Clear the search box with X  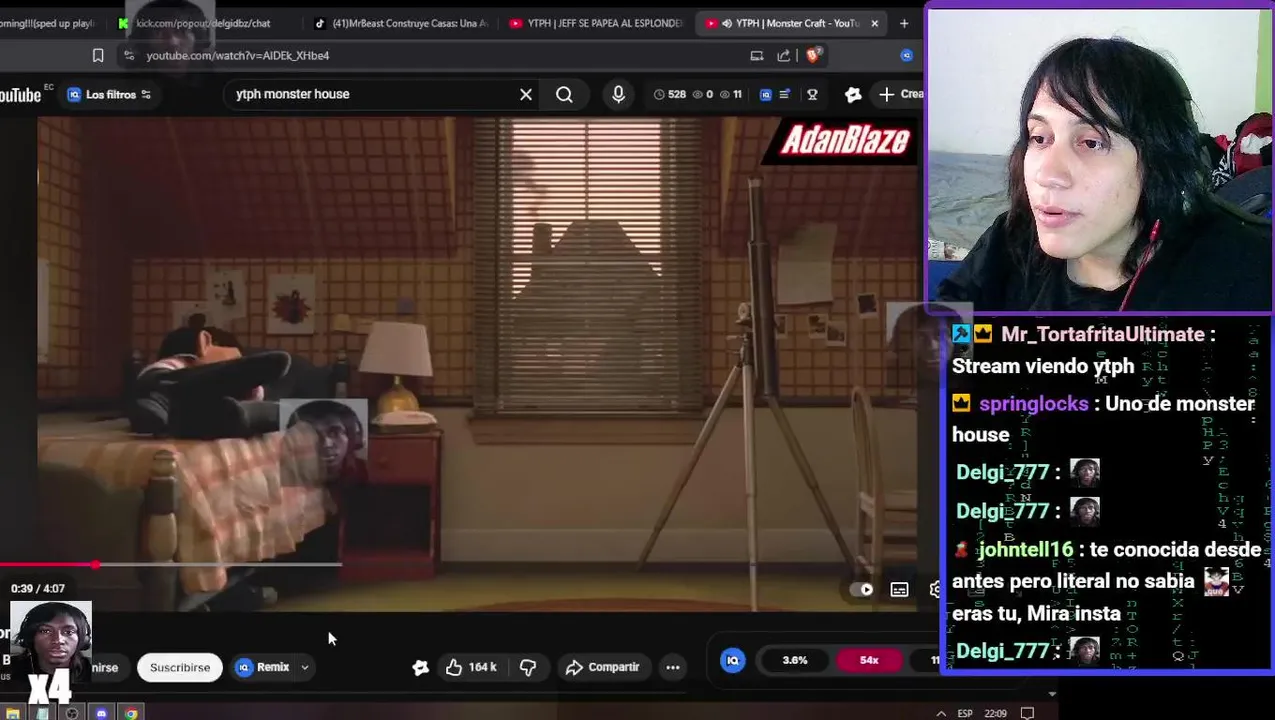coord(526,94)
